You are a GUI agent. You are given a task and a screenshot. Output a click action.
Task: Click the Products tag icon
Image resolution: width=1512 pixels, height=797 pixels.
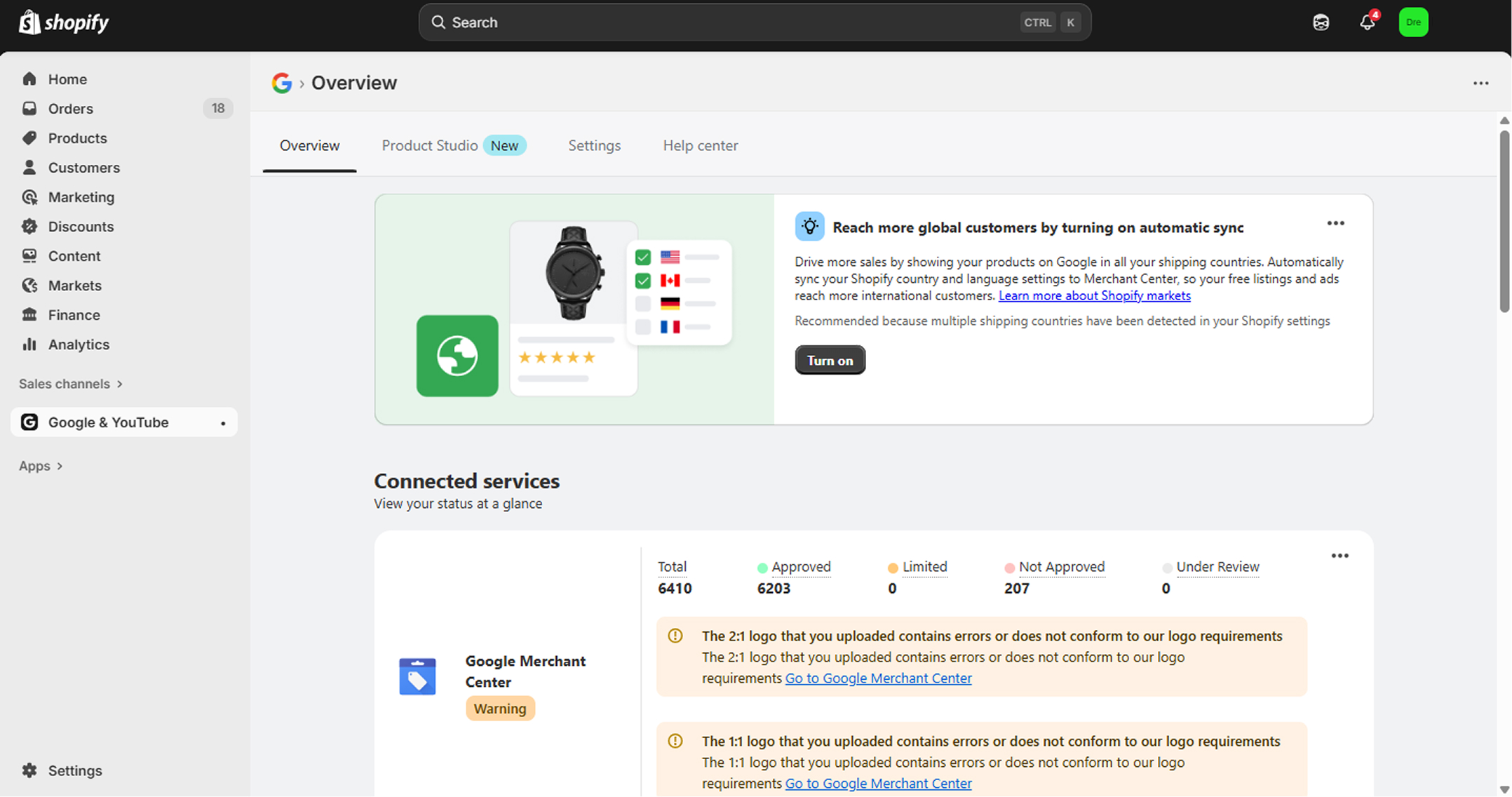29,138
